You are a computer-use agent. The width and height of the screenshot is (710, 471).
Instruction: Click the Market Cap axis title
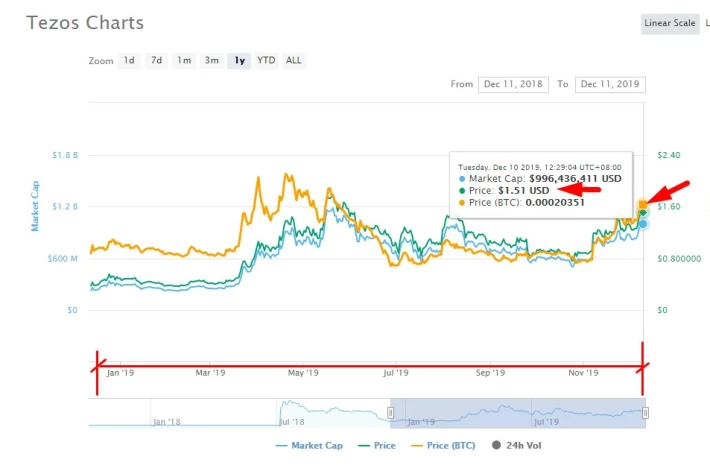[x=35, y=206]
